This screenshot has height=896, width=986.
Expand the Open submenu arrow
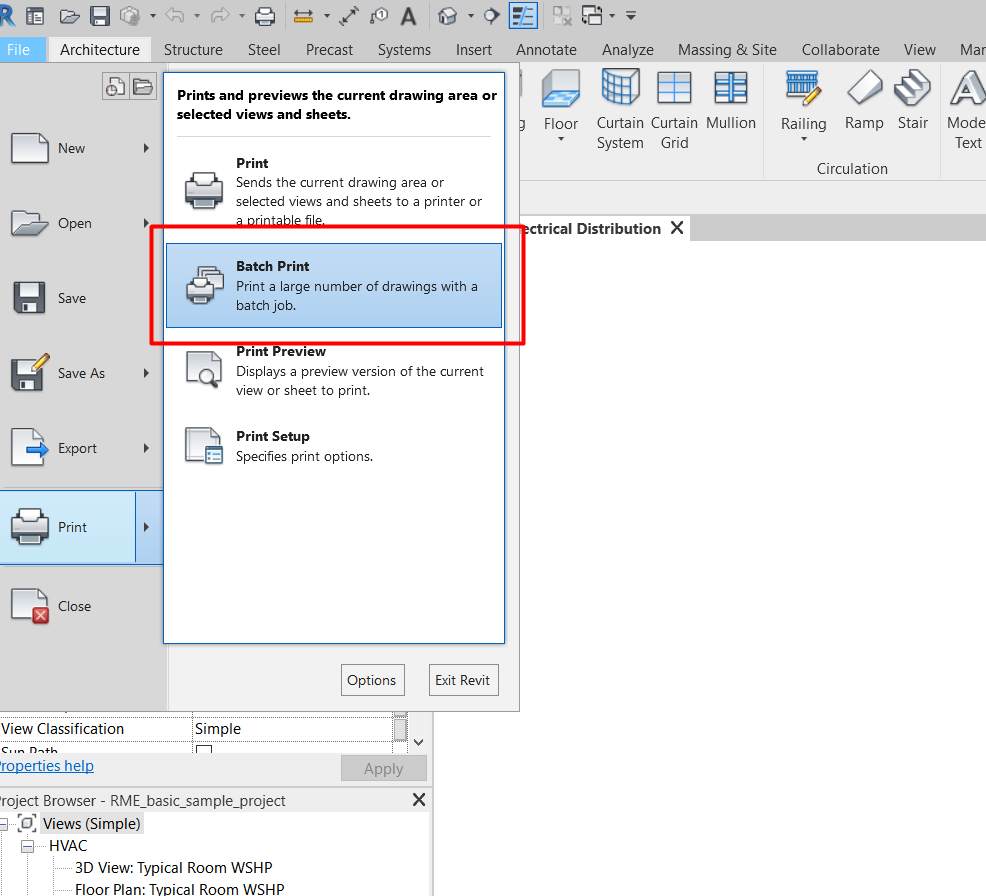tap(146, 223)
